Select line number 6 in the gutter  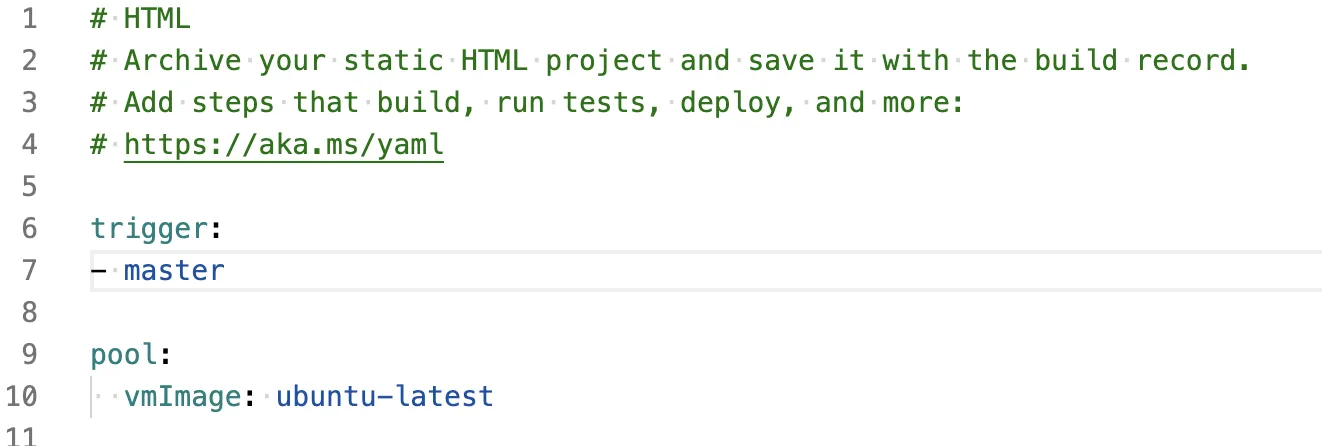[x=28, y=229]
